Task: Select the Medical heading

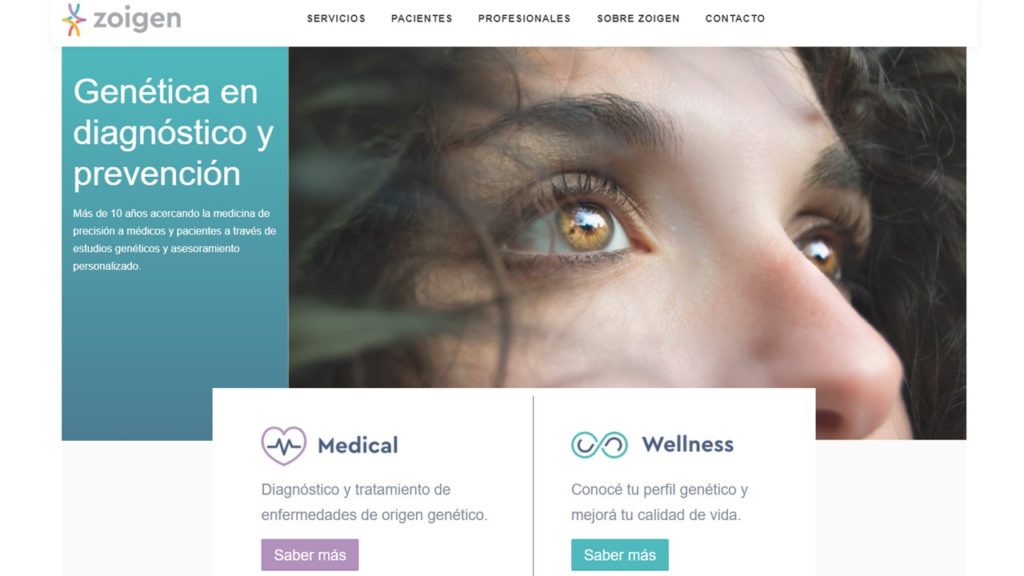Action: tap(358, 445)
